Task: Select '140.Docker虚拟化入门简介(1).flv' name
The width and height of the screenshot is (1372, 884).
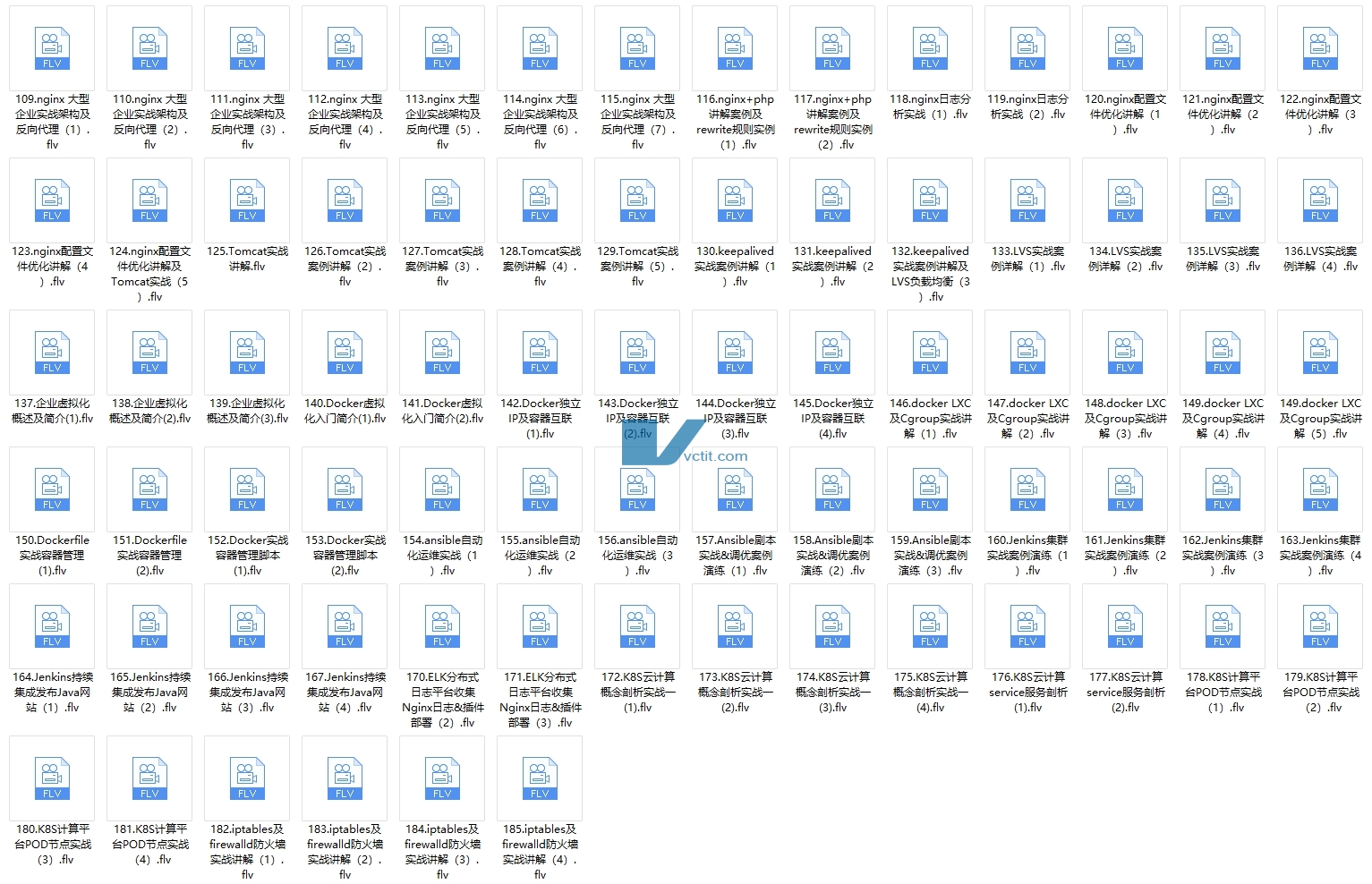Action: 345,411
